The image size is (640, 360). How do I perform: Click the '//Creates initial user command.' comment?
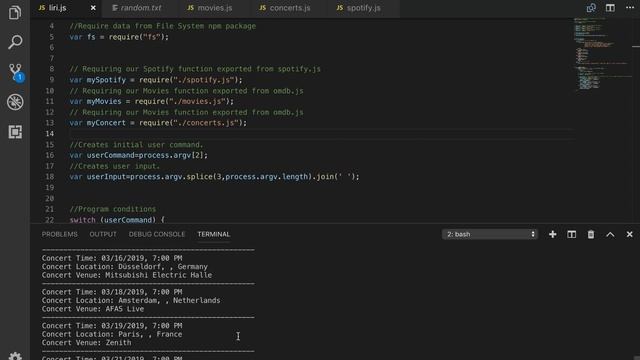(x=136, y=144)
